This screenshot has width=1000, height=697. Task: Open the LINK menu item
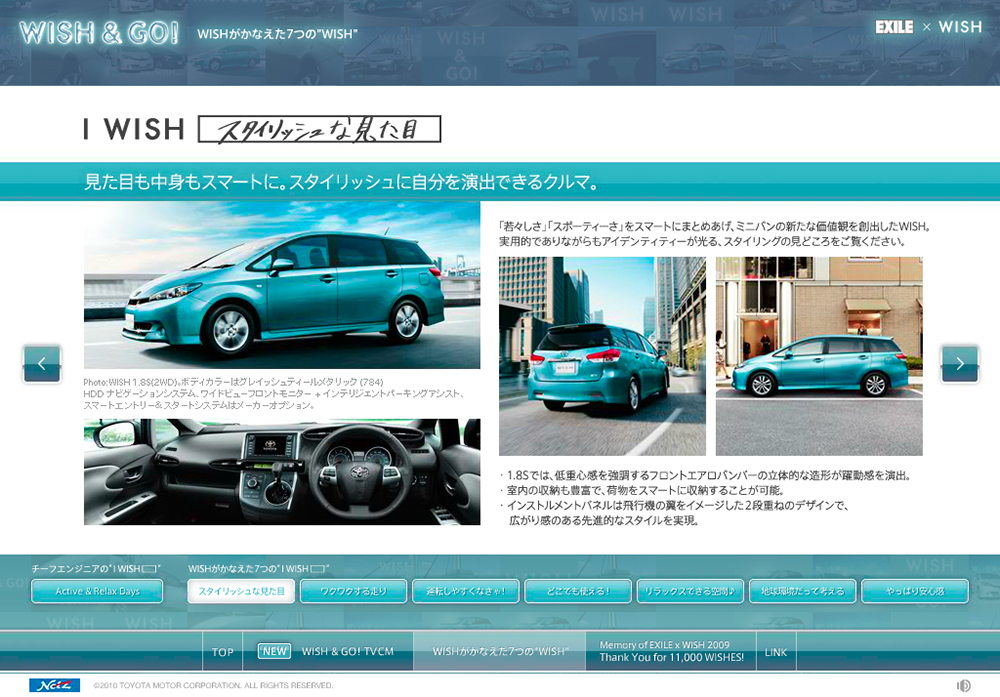tap(776, 652)
